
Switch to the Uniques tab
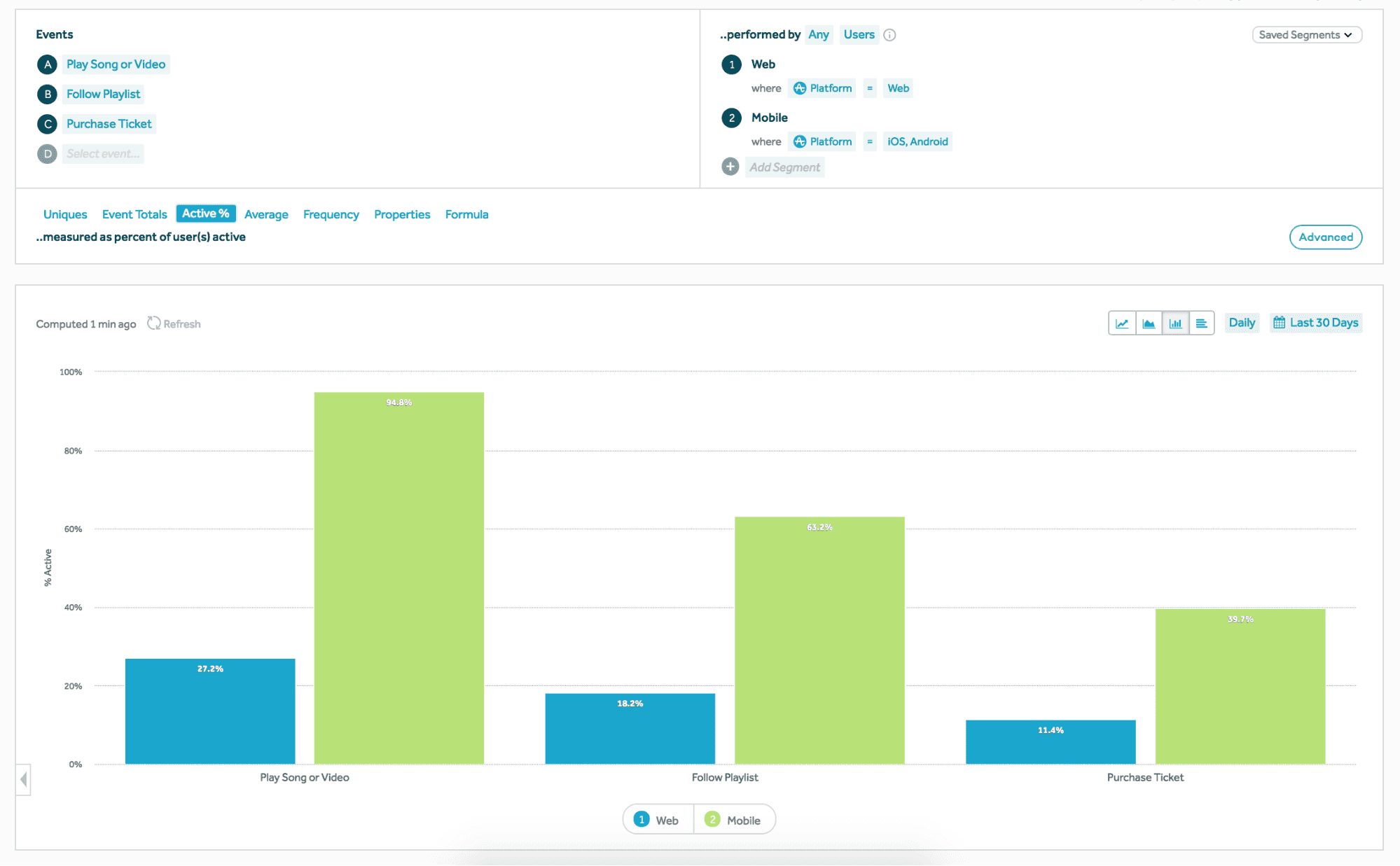(64, 214)
